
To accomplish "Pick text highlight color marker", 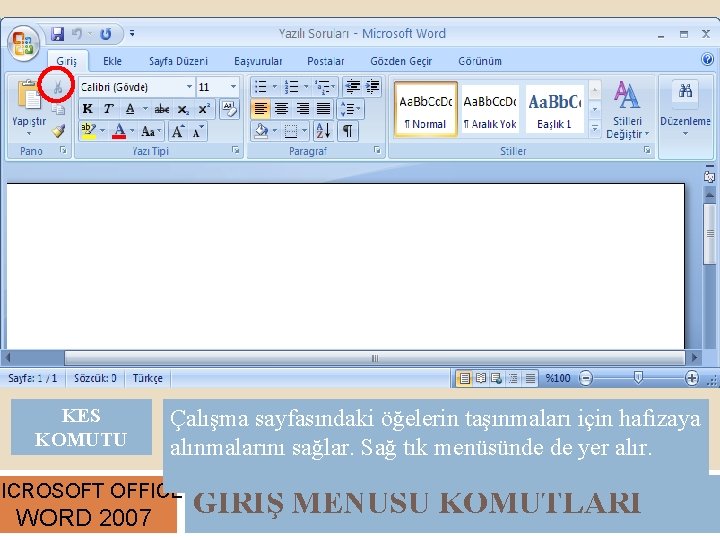I will point(88,131).
